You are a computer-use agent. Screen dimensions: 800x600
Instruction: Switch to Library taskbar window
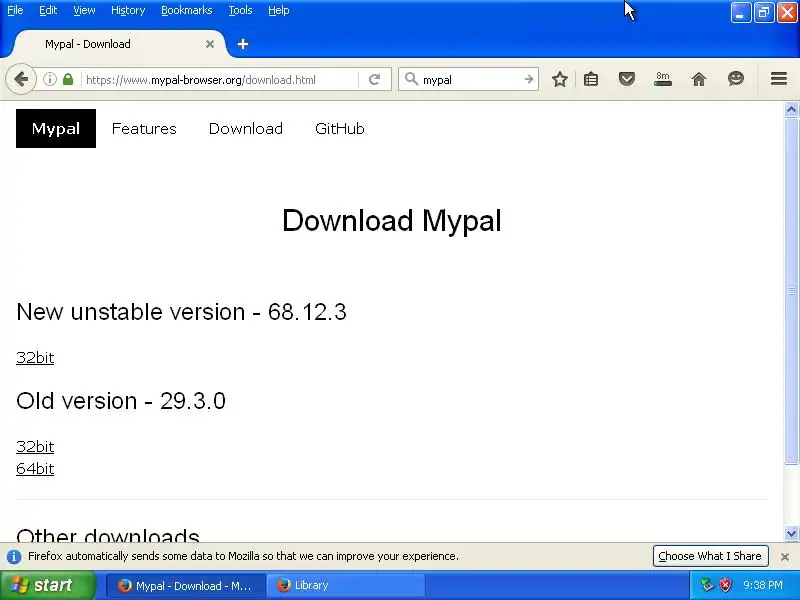click(345, 586)
